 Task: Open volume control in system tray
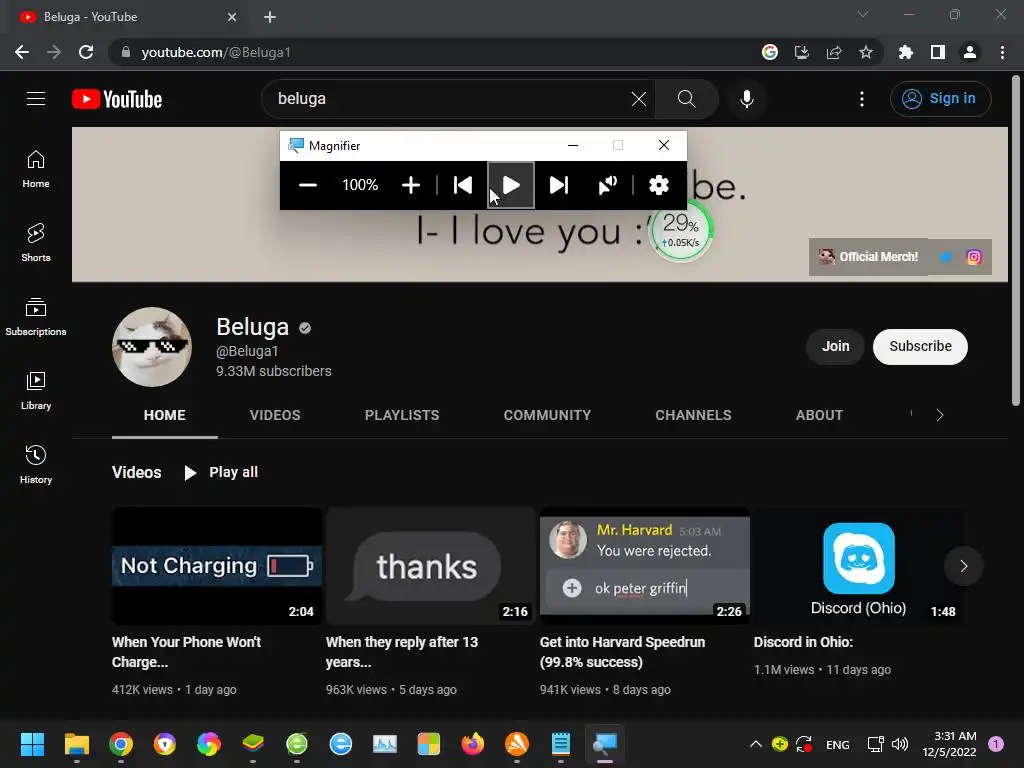[901, 744]
